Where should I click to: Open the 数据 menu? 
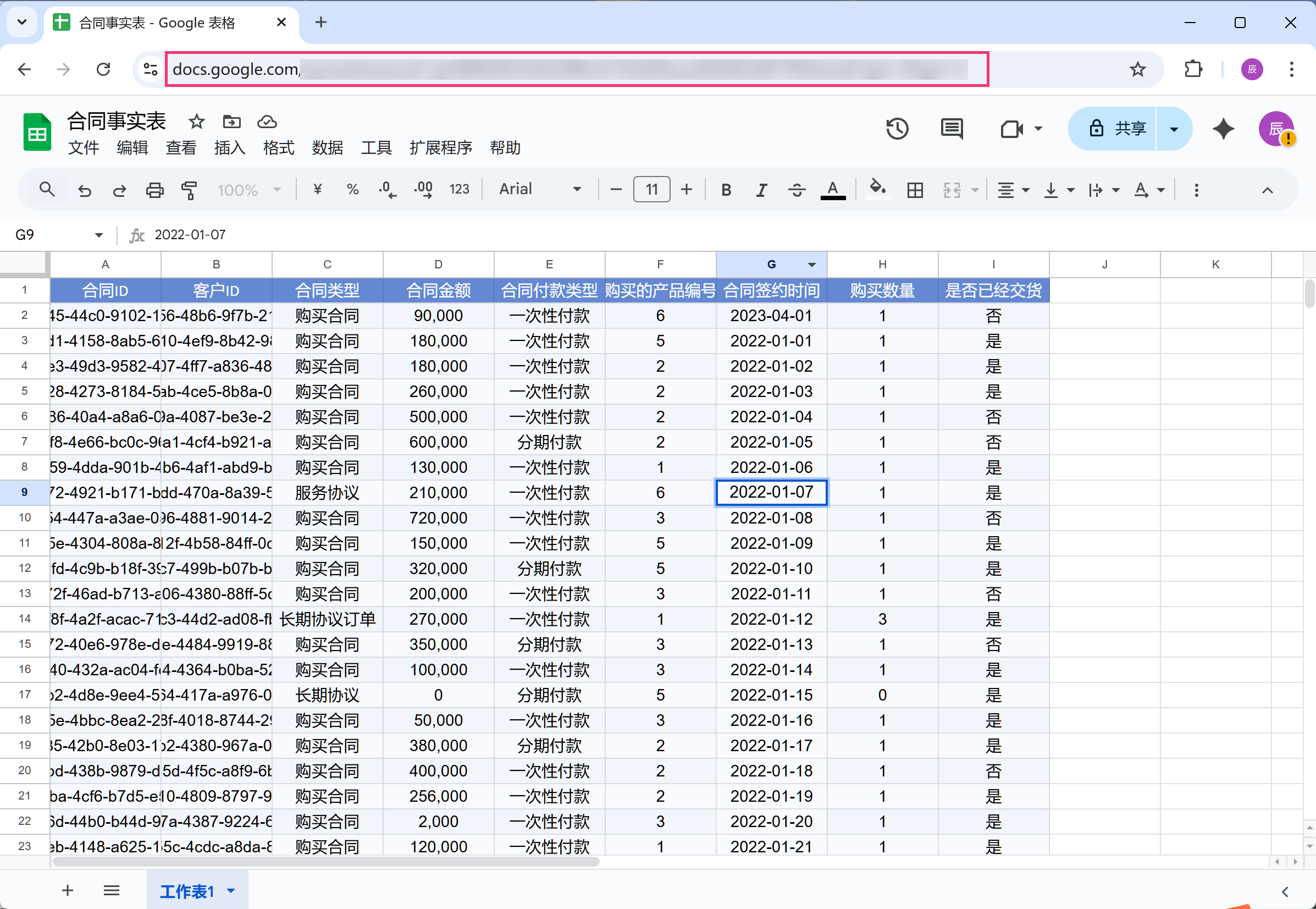point(327,148)
